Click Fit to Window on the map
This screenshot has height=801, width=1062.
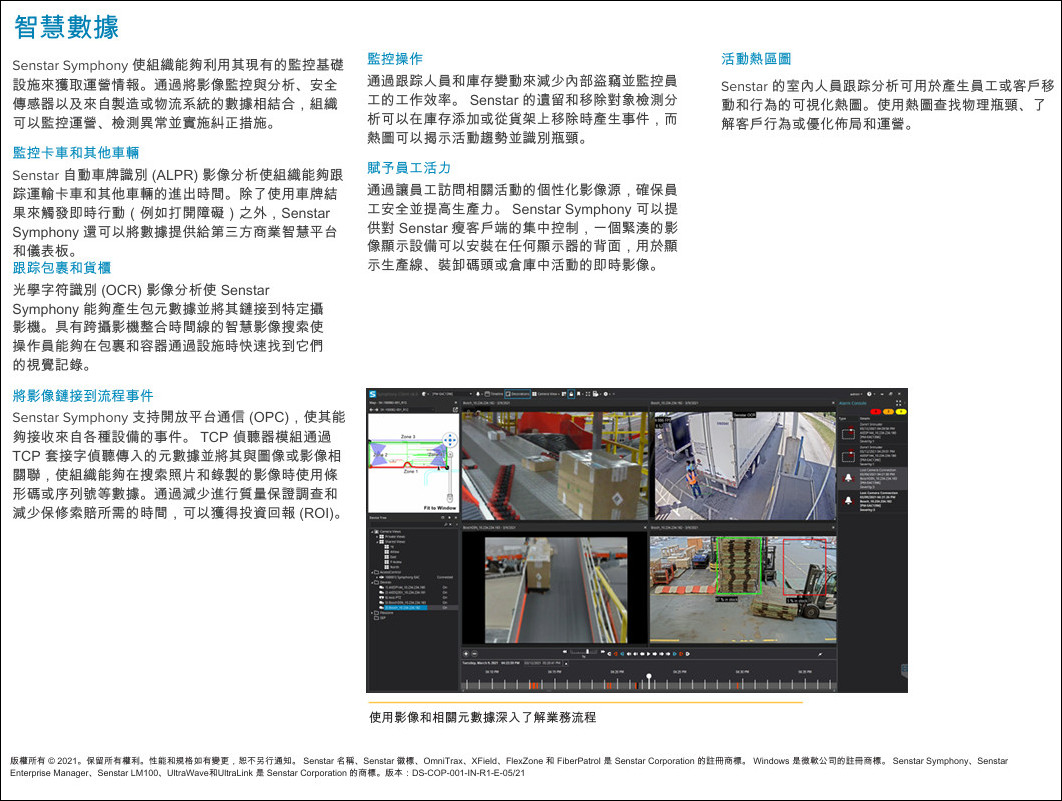pos(441,508)
